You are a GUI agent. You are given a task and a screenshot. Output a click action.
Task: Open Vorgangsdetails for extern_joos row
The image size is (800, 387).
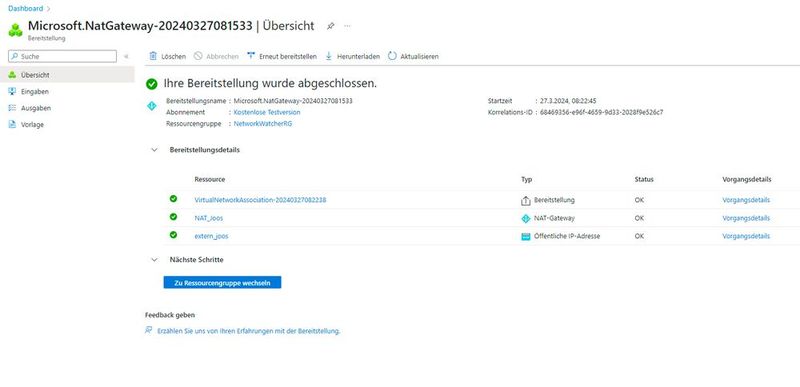746,236
